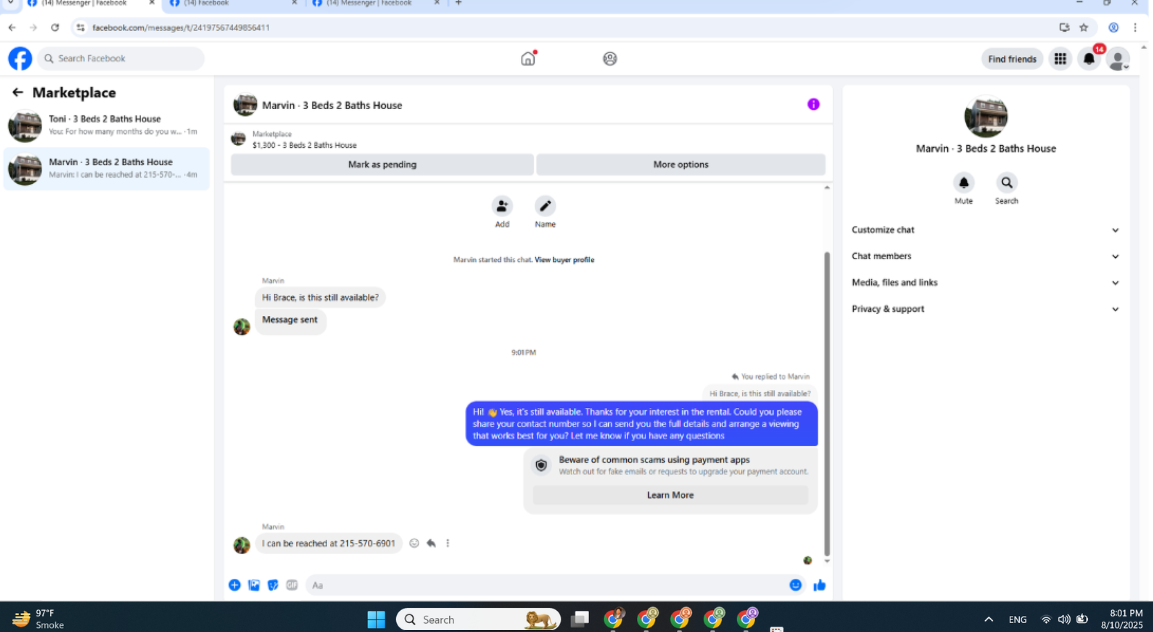The height and width of the screenshot is (632, 1153).
Task: Click More options button
Action: tap(681, 164)
